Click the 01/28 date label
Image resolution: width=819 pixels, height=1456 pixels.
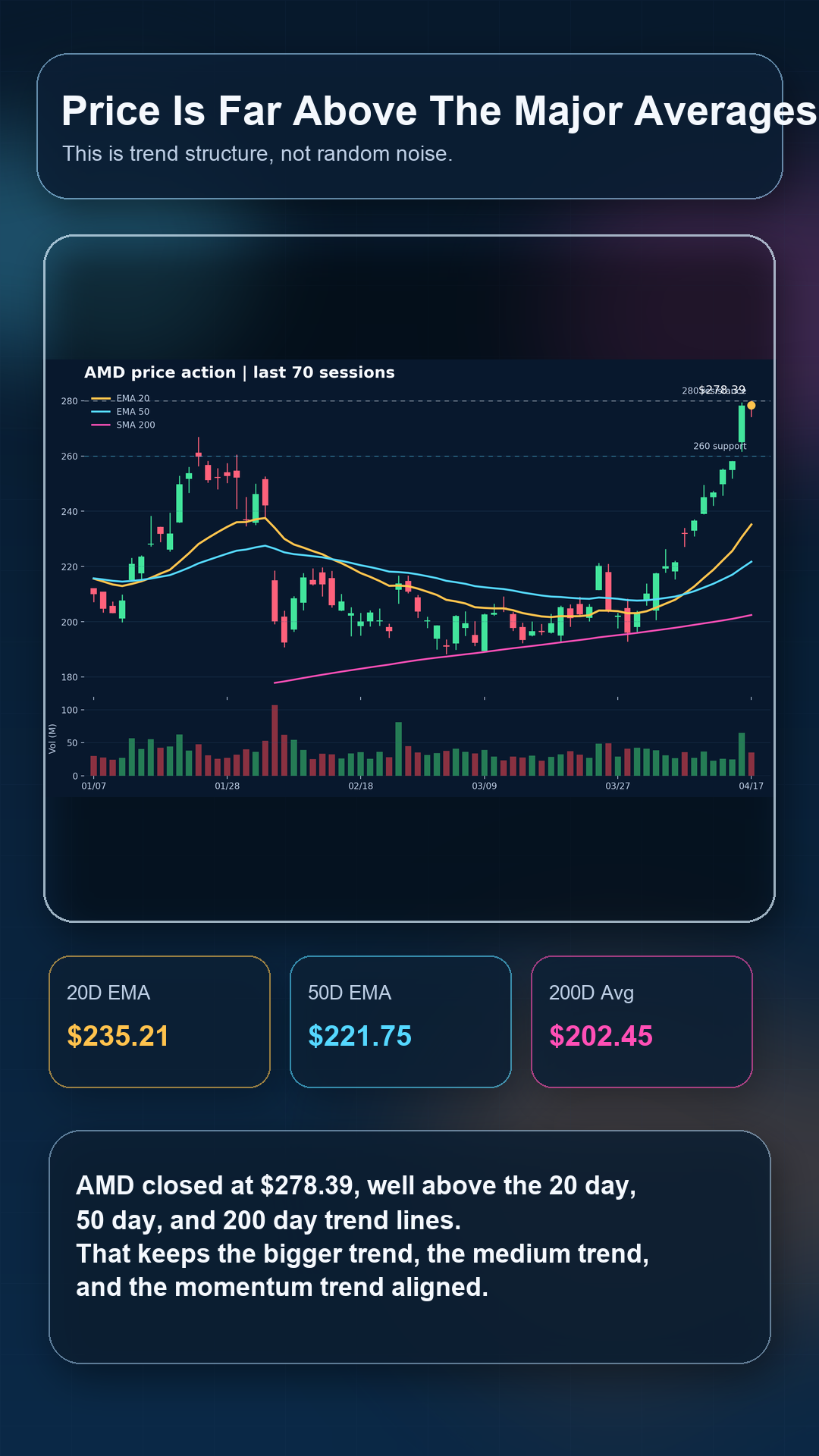(x=227, y=786)
